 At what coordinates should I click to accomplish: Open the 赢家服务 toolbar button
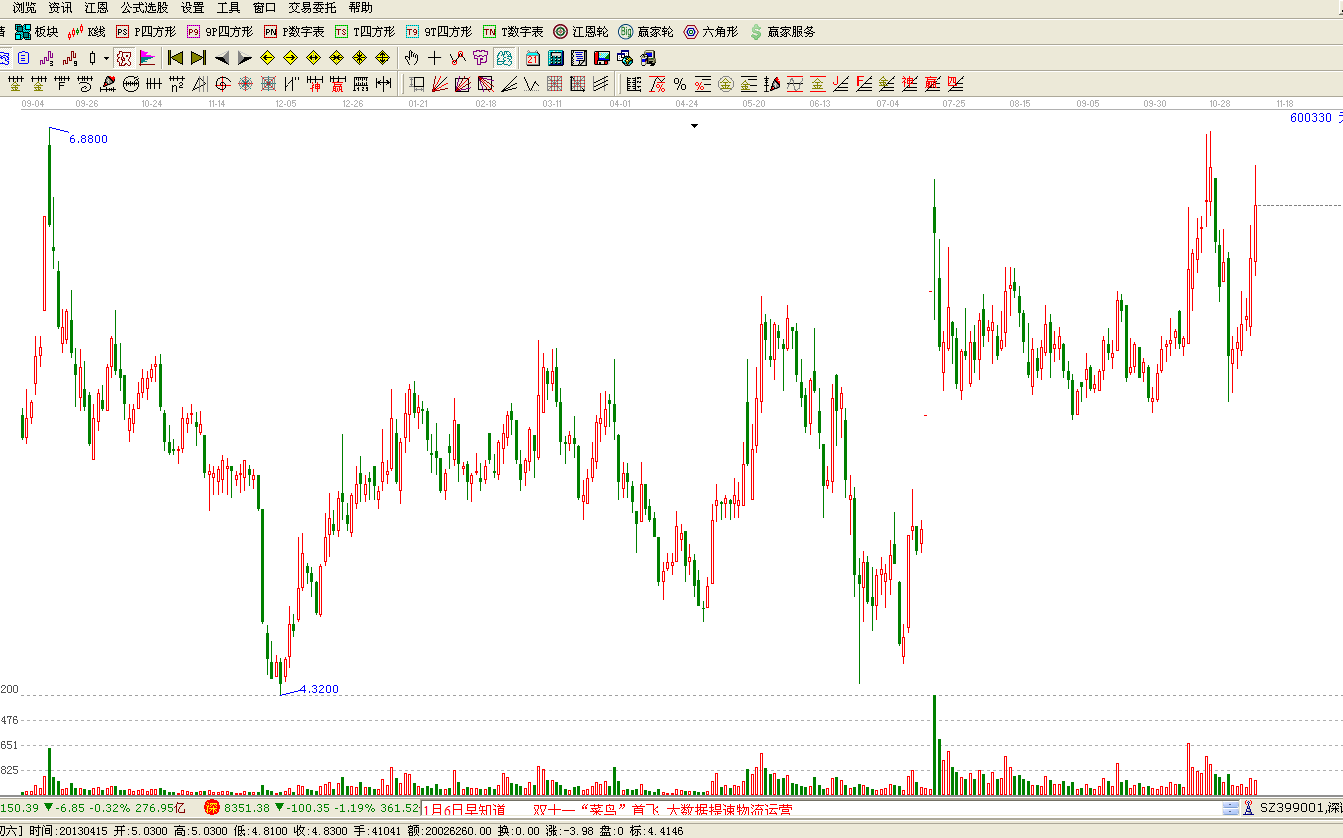point(782,32)
